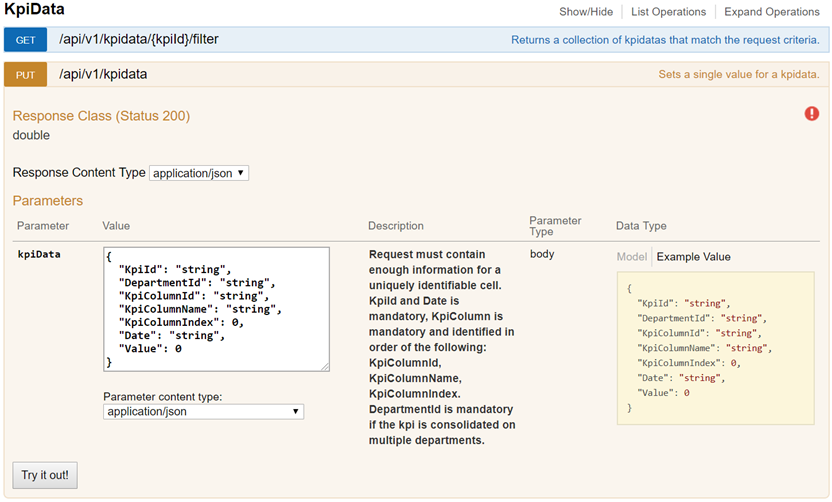Expand the GET kpidata filter endpoint path
The image size is (832, 502).
[139, 41]
